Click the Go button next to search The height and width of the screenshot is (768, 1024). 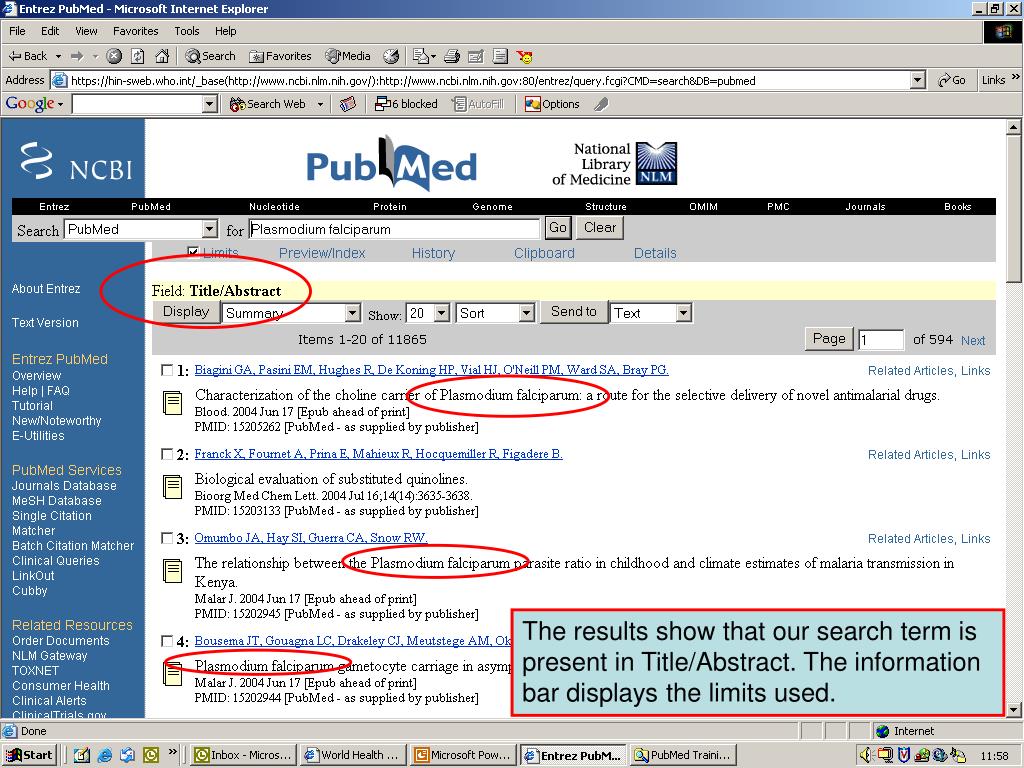click(x=558, y=228)
